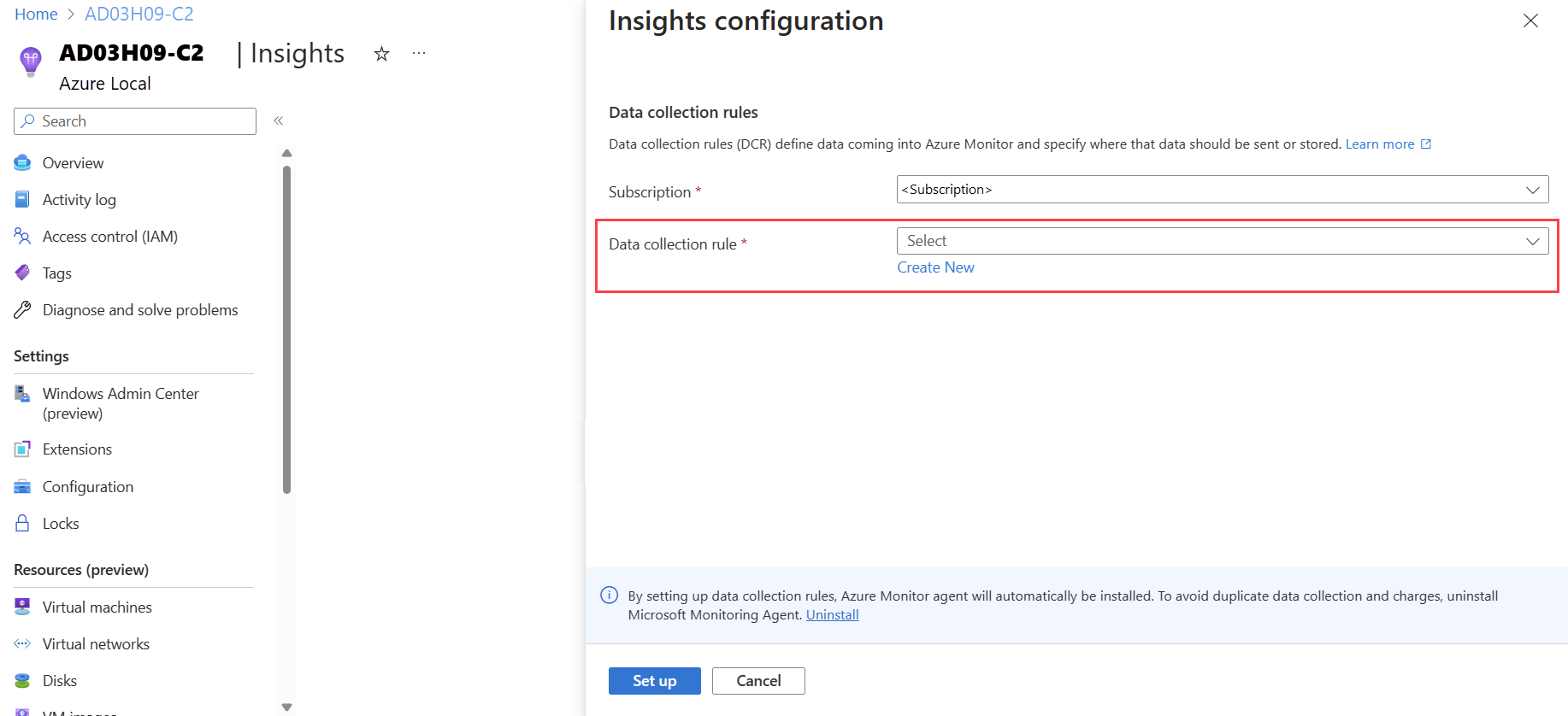
Task: Click the Extensions icon in sidebar
Action: coord(22,449)
